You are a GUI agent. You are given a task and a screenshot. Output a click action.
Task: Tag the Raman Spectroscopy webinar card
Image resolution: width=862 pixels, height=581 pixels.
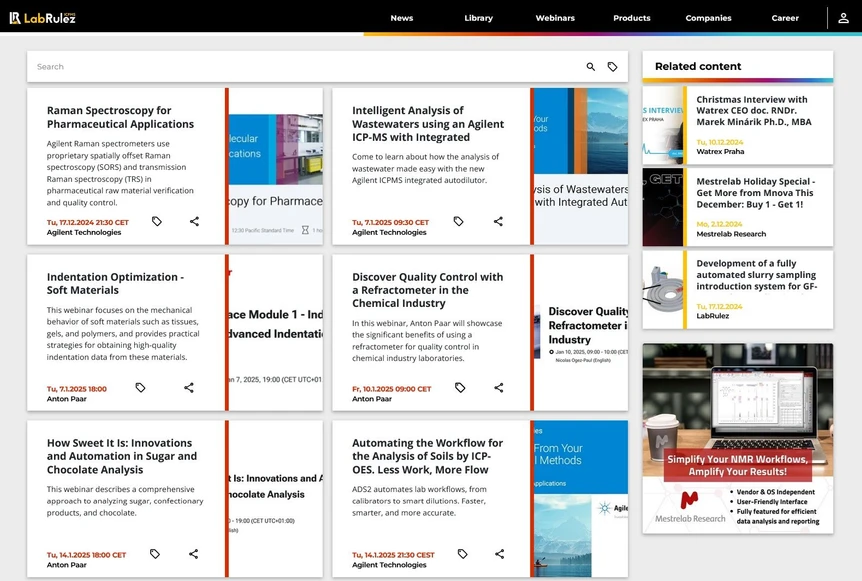coord(157,222)
